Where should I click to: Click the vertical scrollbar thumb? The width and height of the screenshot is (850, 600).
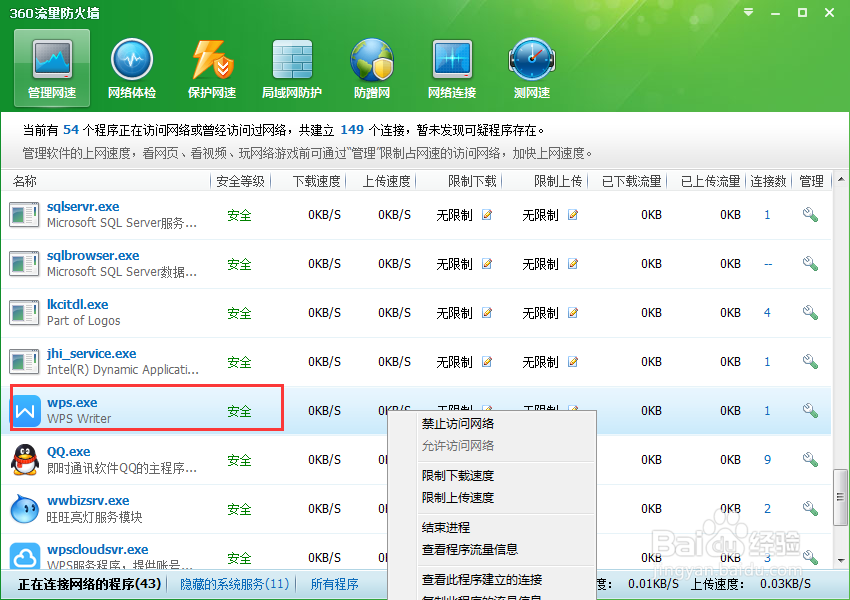(x=841, y=497)
